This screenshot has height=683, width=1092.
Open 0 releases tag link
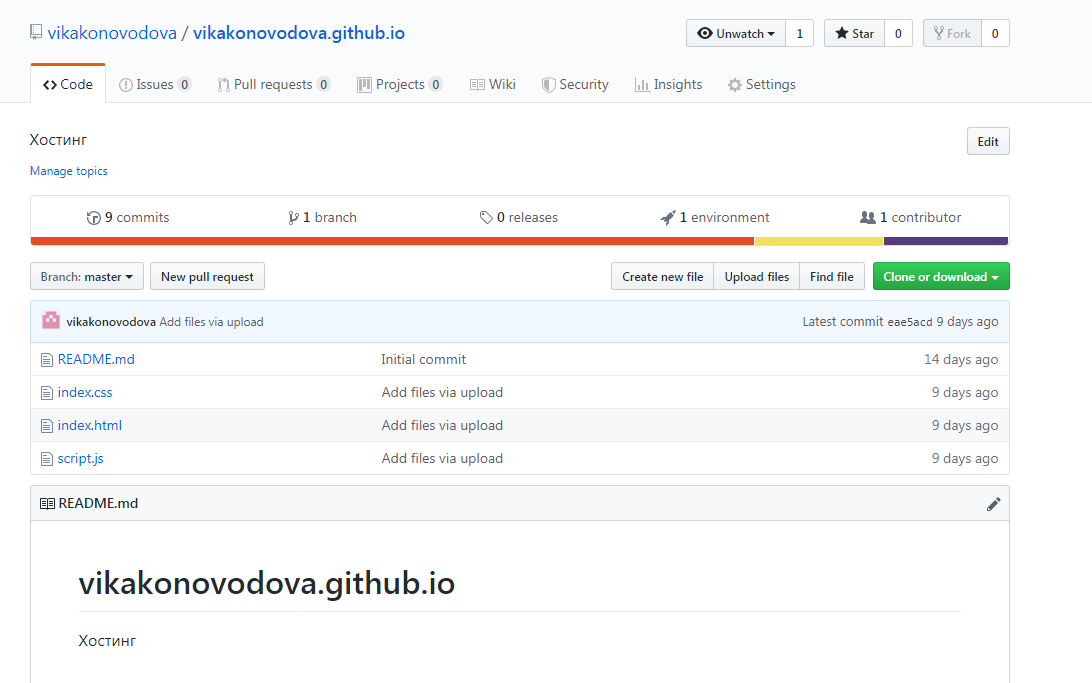pos(519,217)
